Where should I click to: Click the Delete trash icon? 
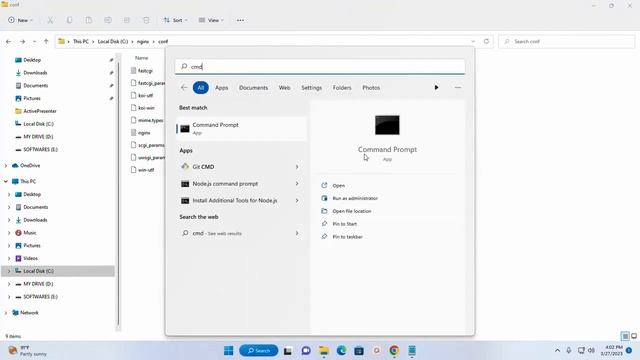(146, 20)
